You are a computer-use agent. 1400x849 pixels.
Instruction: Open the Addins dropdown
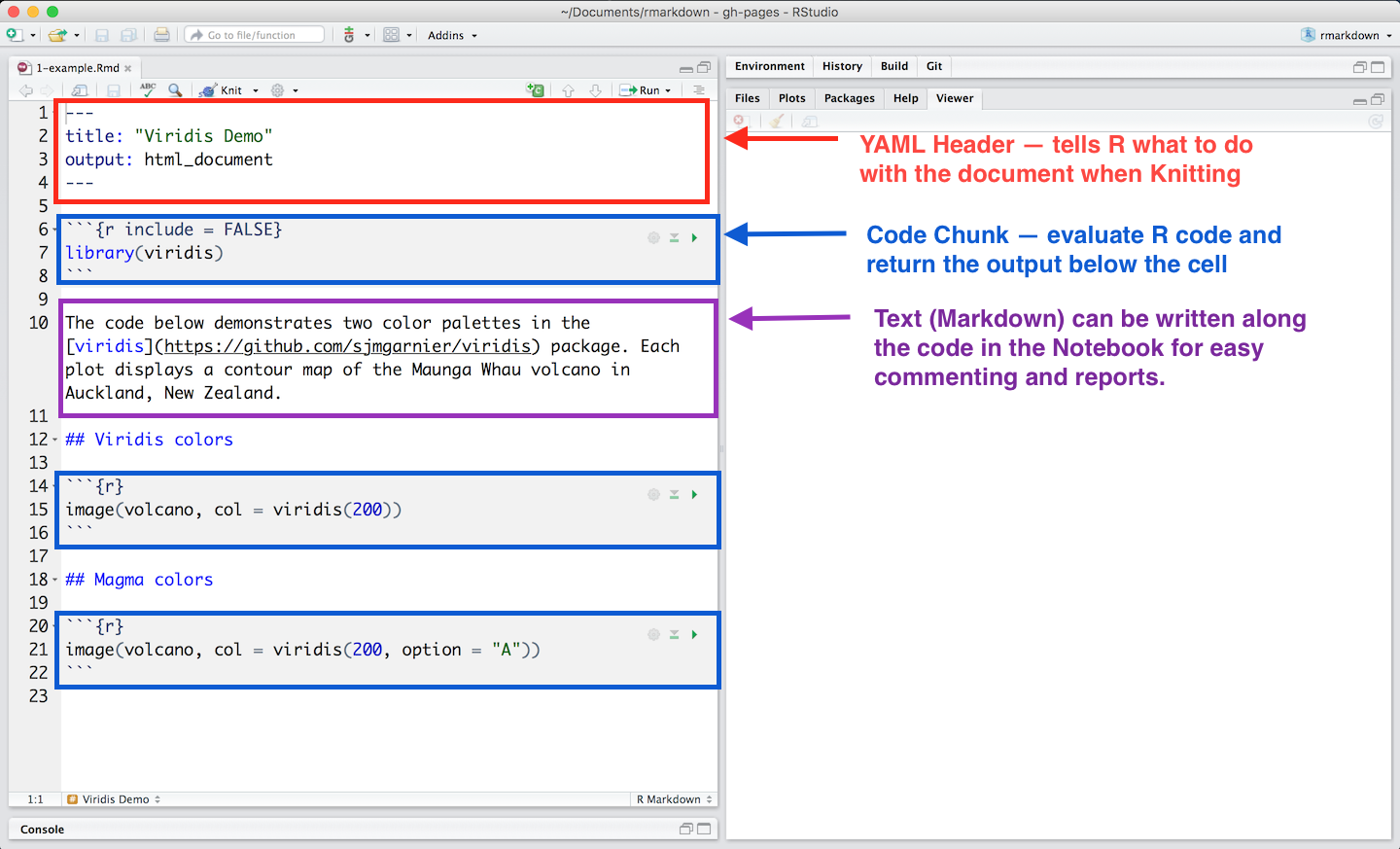point(452,35)
